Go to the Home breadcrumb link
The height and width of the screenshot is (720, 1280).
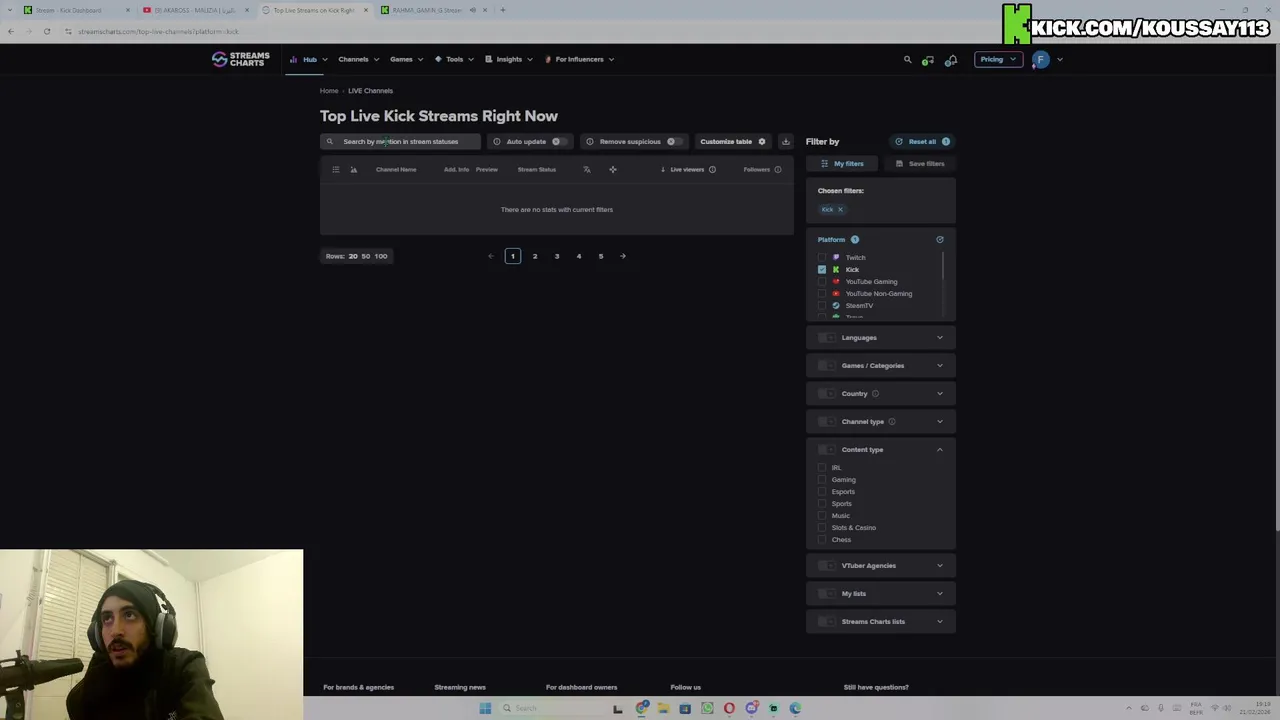click(x=329, y=91)
